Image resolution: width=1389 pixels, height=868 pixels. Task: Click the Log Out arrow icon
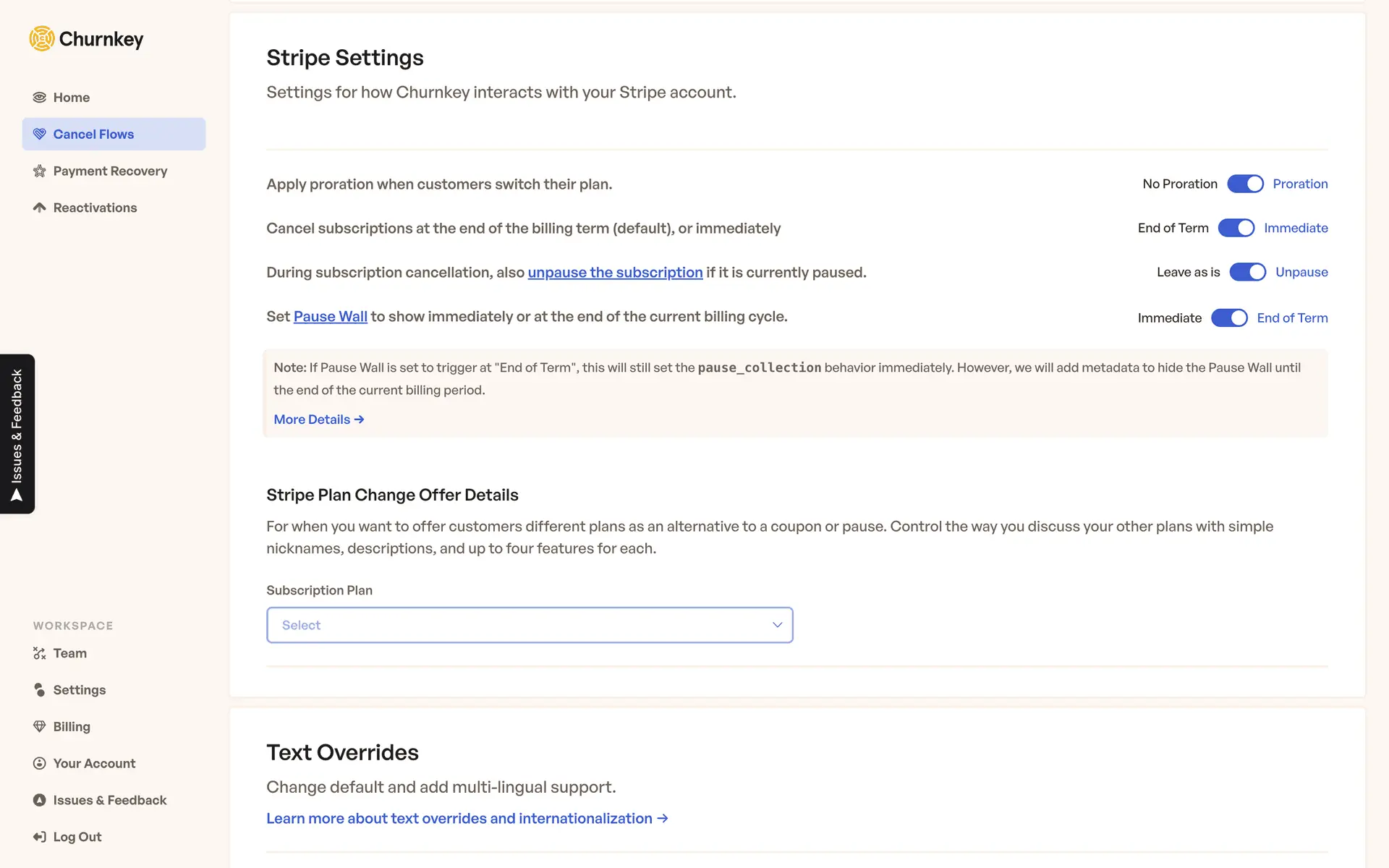coord(40,837)
